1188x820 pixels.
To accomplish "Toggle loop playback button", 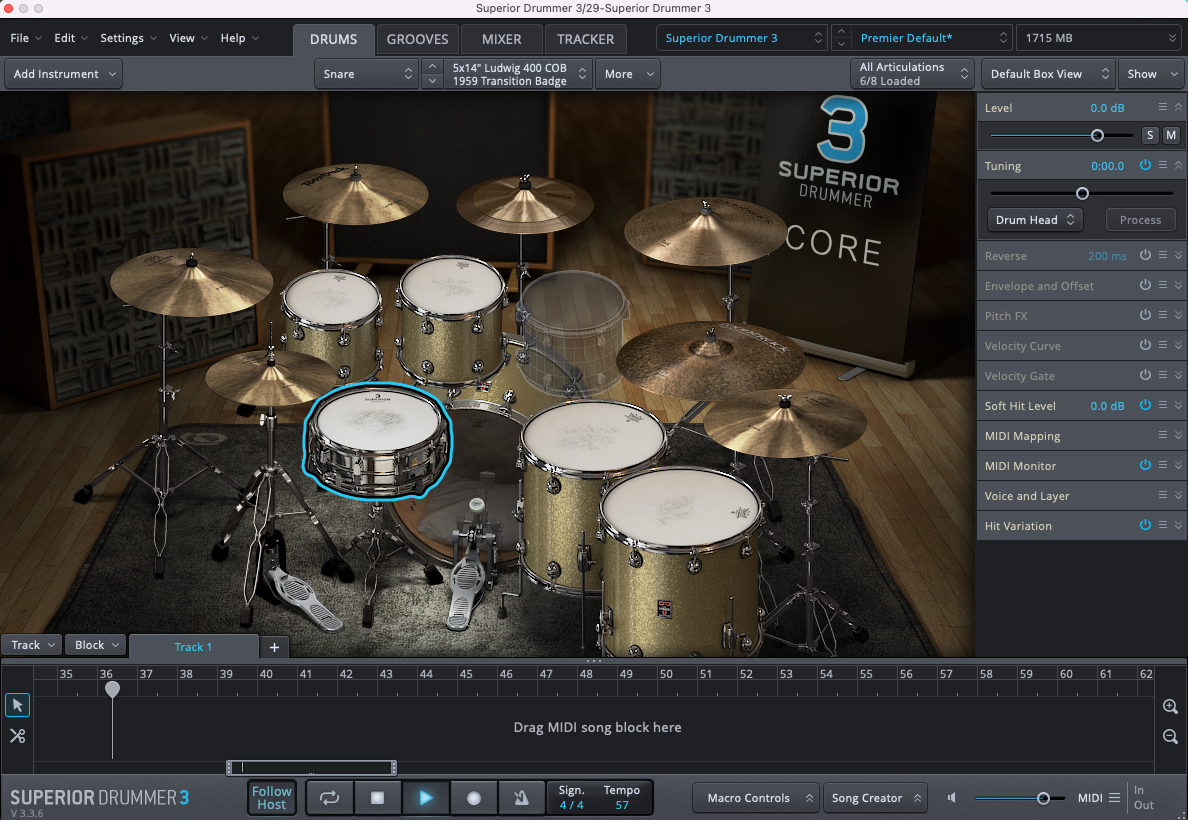I will 330,797.
